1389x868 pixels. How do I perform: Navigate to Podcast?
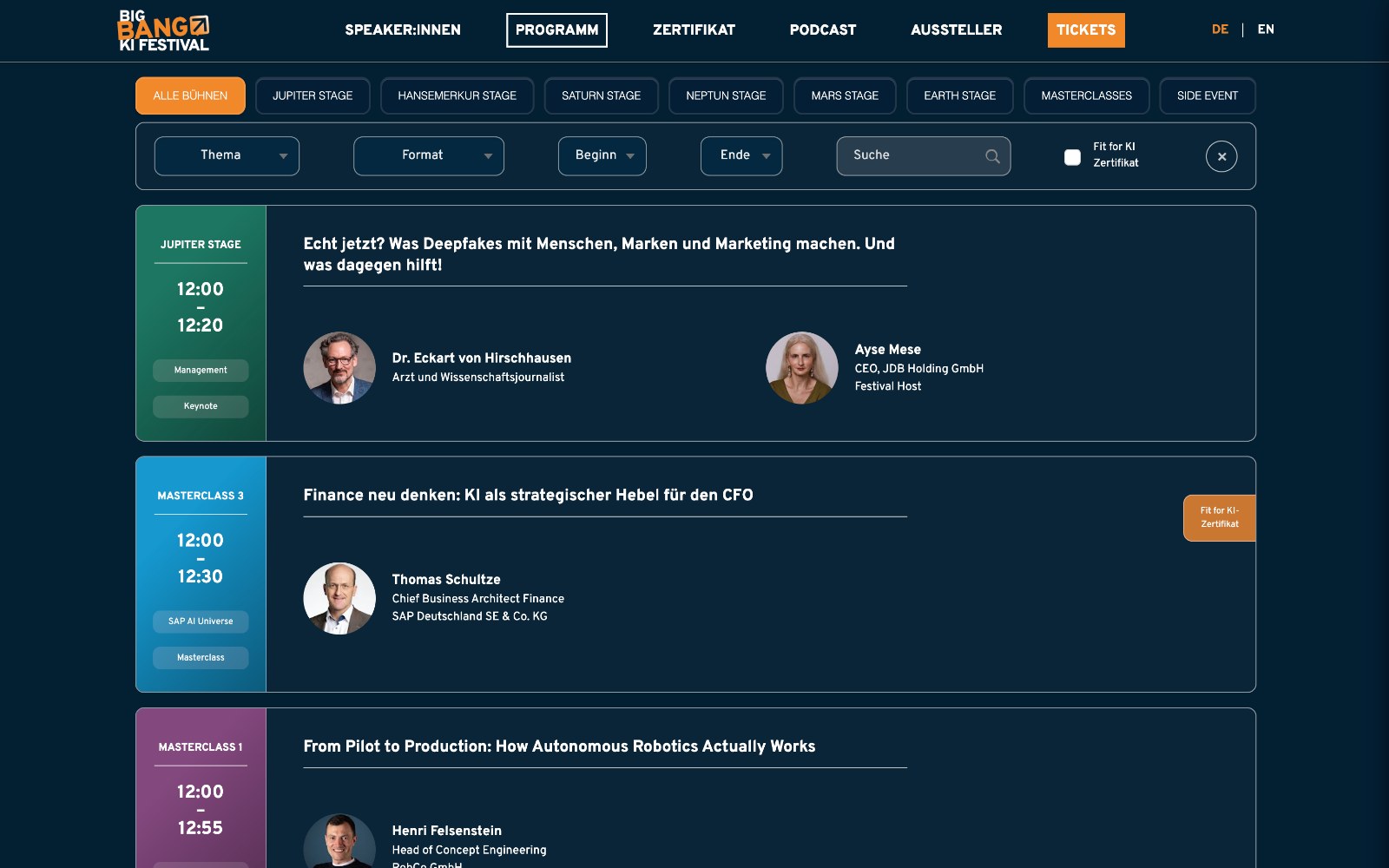(x=823, y=30)
